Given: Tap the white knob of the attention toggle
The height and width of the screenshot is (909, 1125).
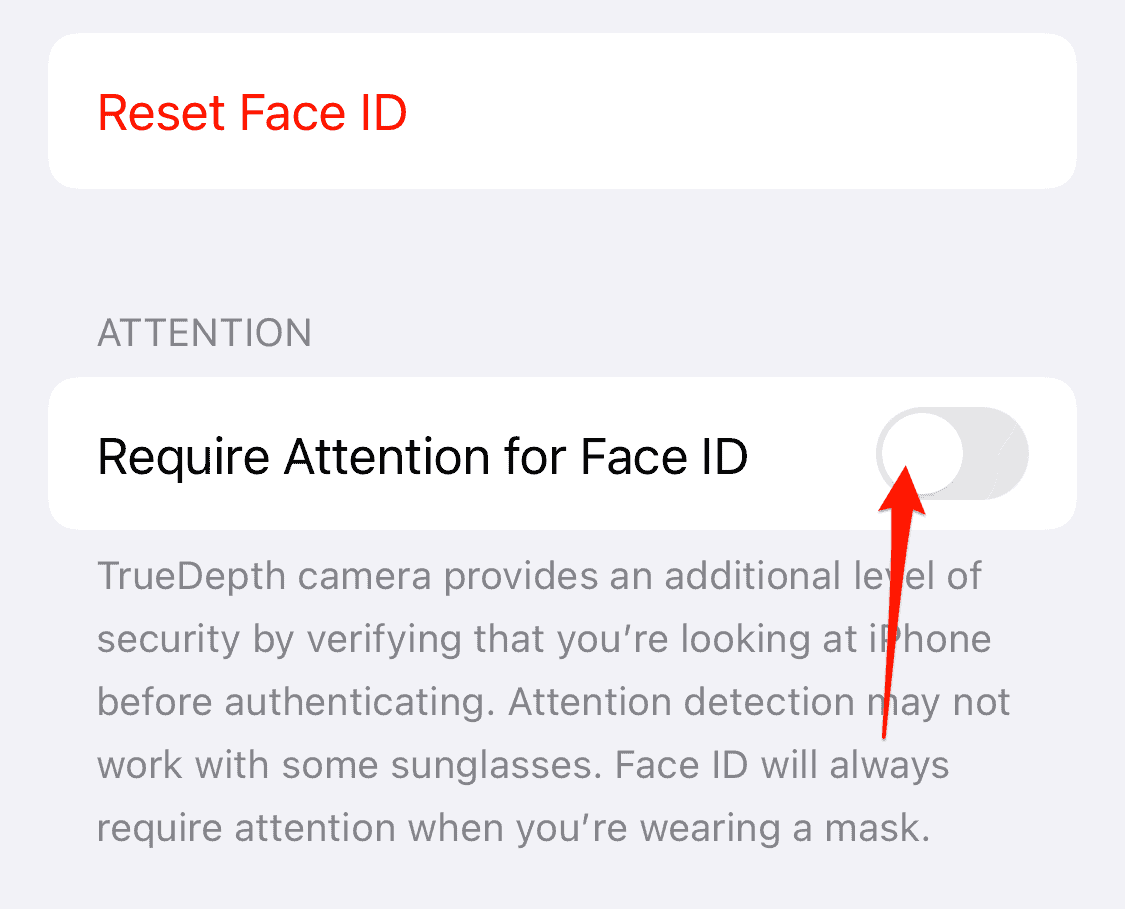Looking at the screenshot, I should pos(921,453).
